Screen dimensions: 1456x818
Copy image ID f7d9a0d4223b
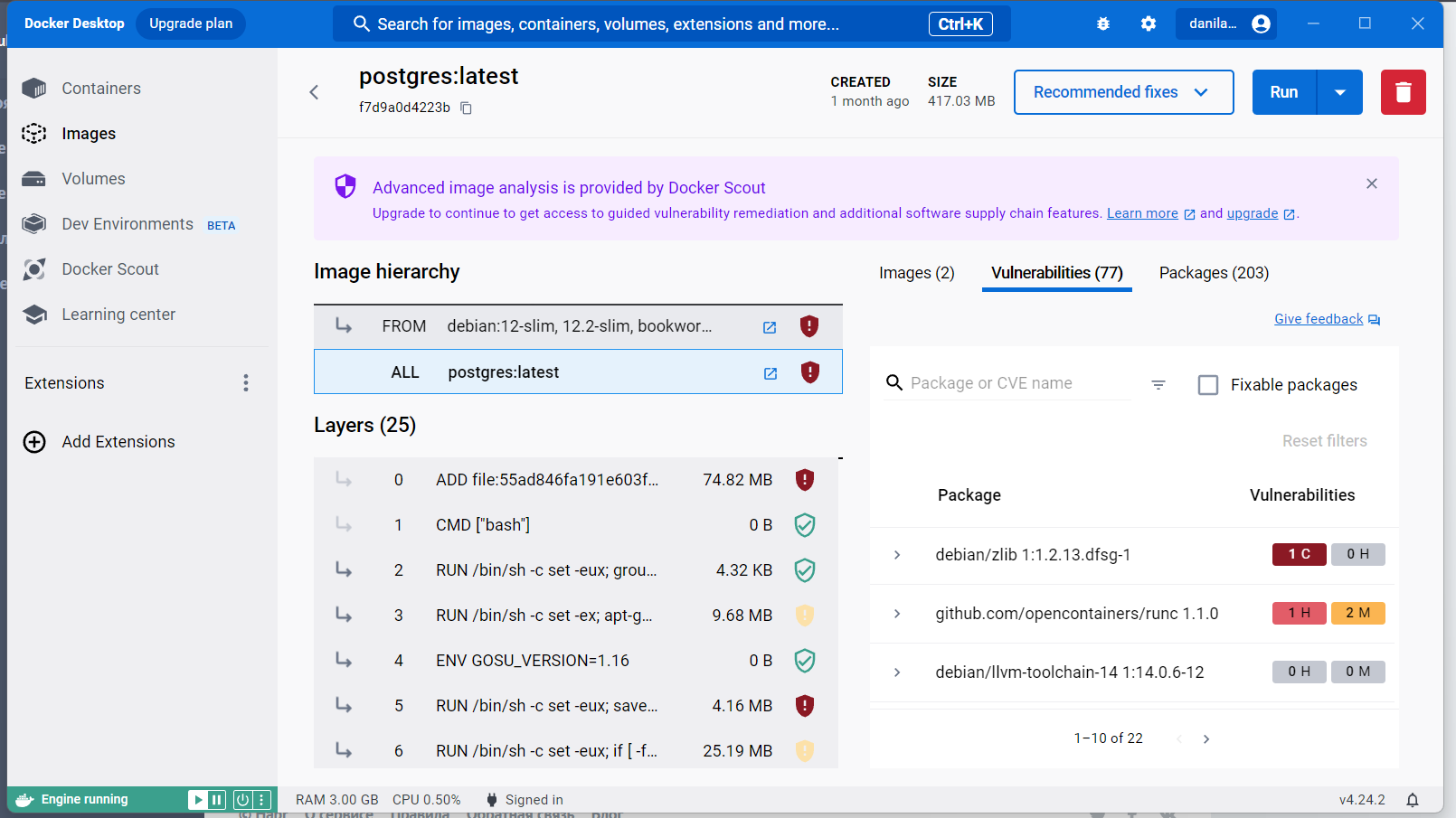(x=467, y=108)
